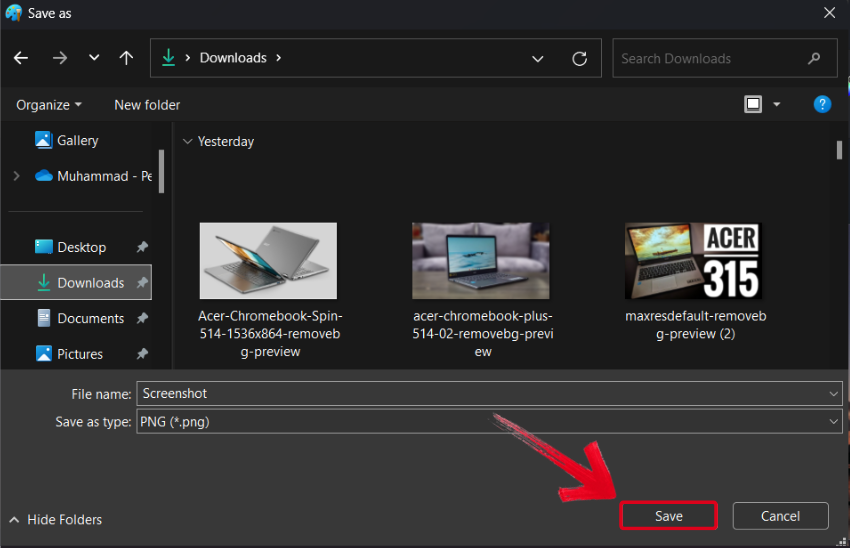Go forward with the right arrow
This screenshot has height=548, width=850.
[60, 58]
